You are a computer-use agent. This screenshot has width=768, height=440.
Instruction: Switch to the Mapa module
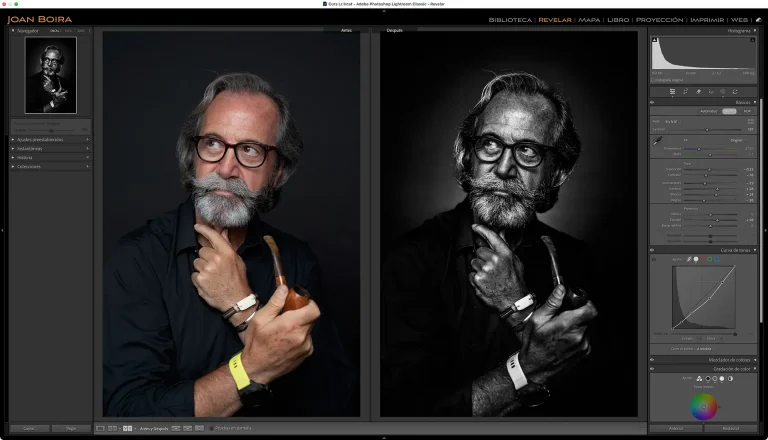coord(589,20)
